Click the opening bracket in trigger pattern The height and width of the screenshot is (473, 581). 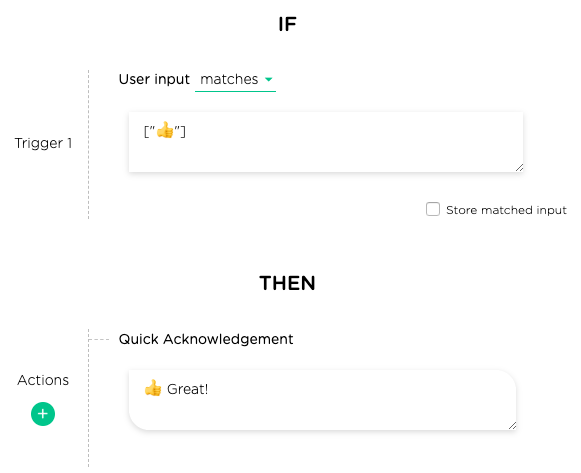click(x=146, y=131)
